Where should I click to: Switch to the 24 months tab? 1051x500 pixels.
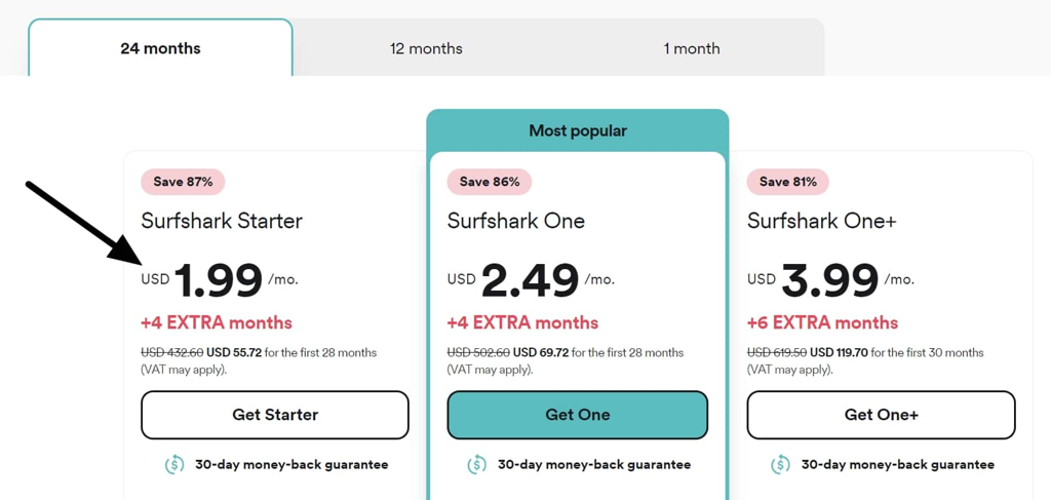point(160,48)
